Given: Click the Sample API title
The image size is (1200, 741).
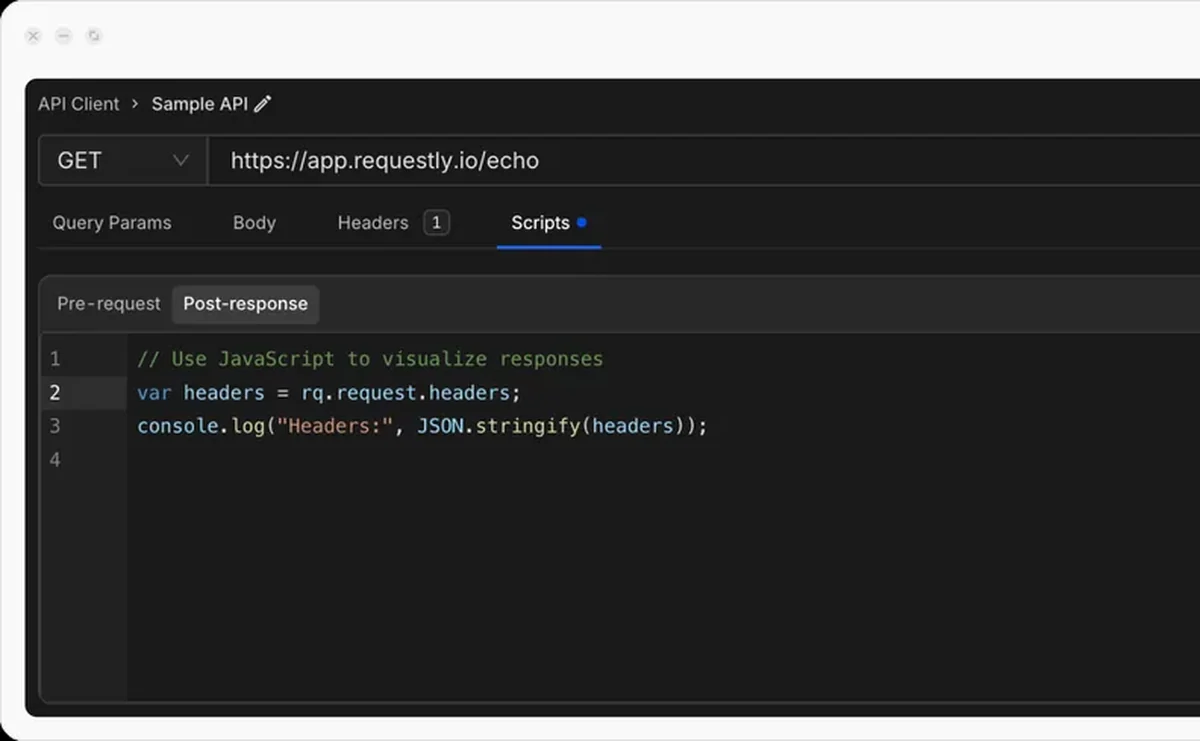Looking at the screenshot, I should tap(199, 104).
